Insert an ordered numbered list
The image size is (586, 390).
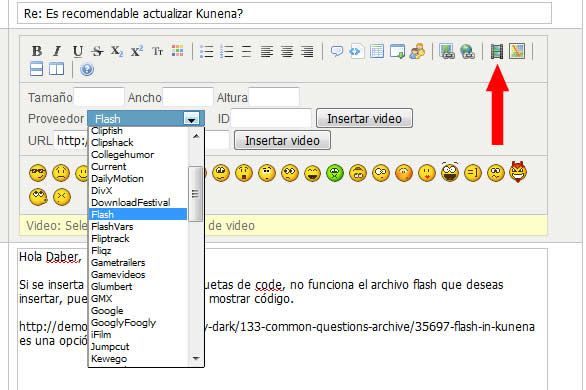tap(226, 51)
